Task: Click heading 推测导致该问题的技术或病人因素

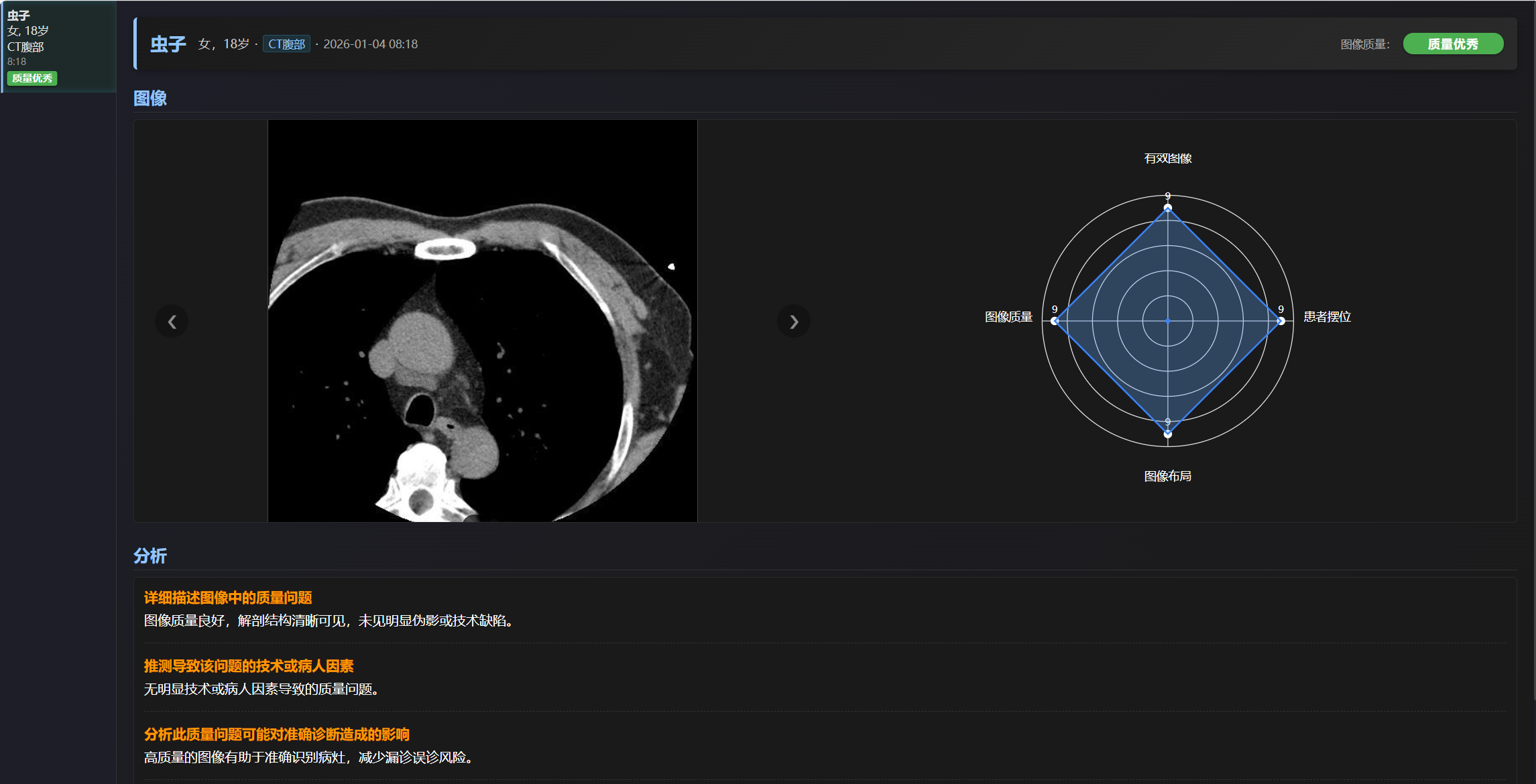Action: pyautogui.click(x=249, y=666)
